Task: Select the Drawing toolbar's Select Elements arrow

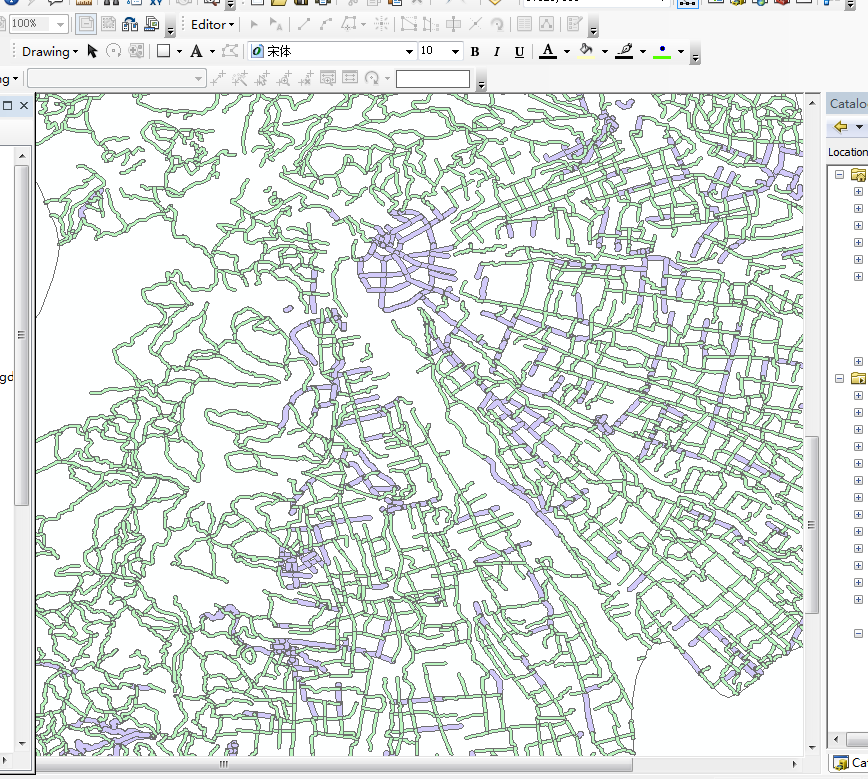Action: 93,51
